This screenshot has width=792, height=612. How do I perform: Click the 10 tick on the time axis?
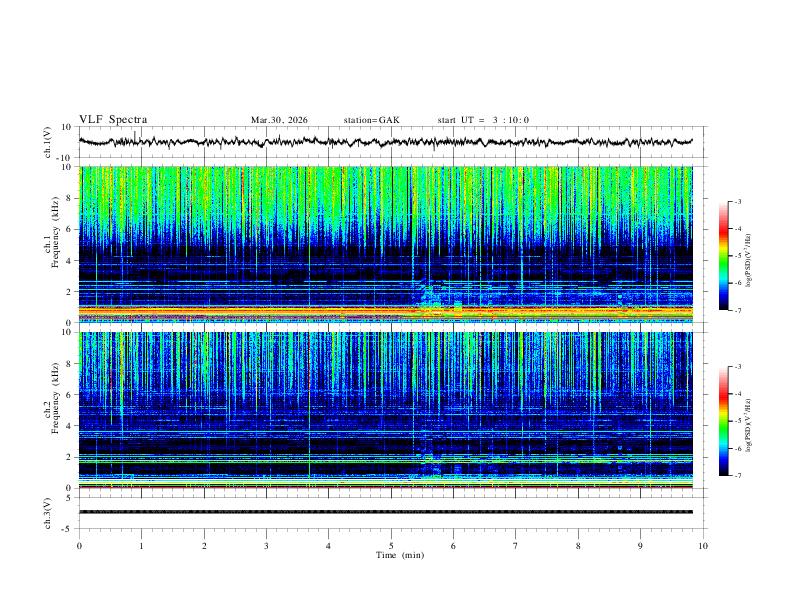(x=703, y=546)
